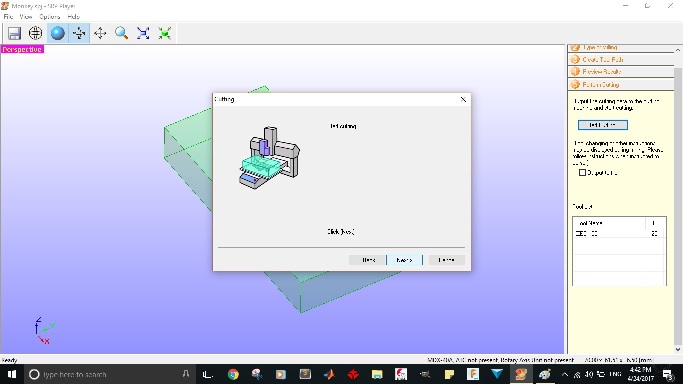Viewport: 683px width, 384px height.
Task: Click the green center-view arrows icon
Action: pyautogui.click(x=164, y=33)
